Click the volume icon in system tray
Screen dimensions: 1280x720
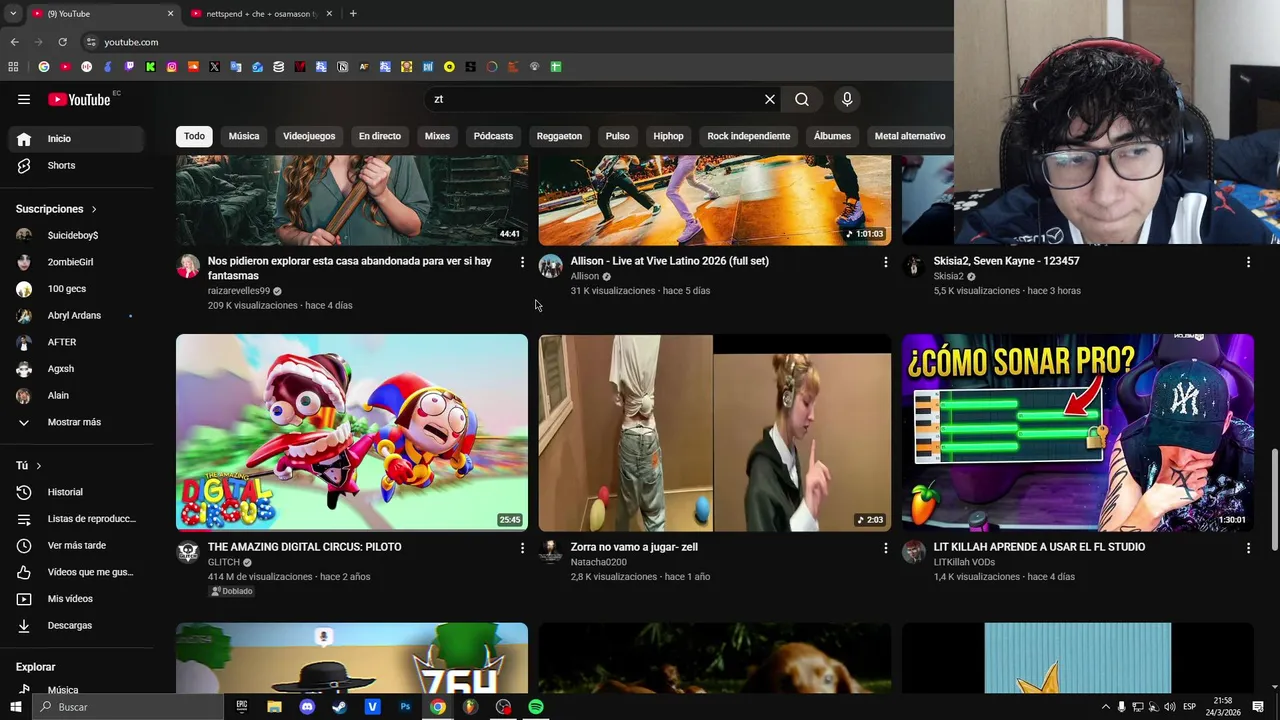point(1170,707)
